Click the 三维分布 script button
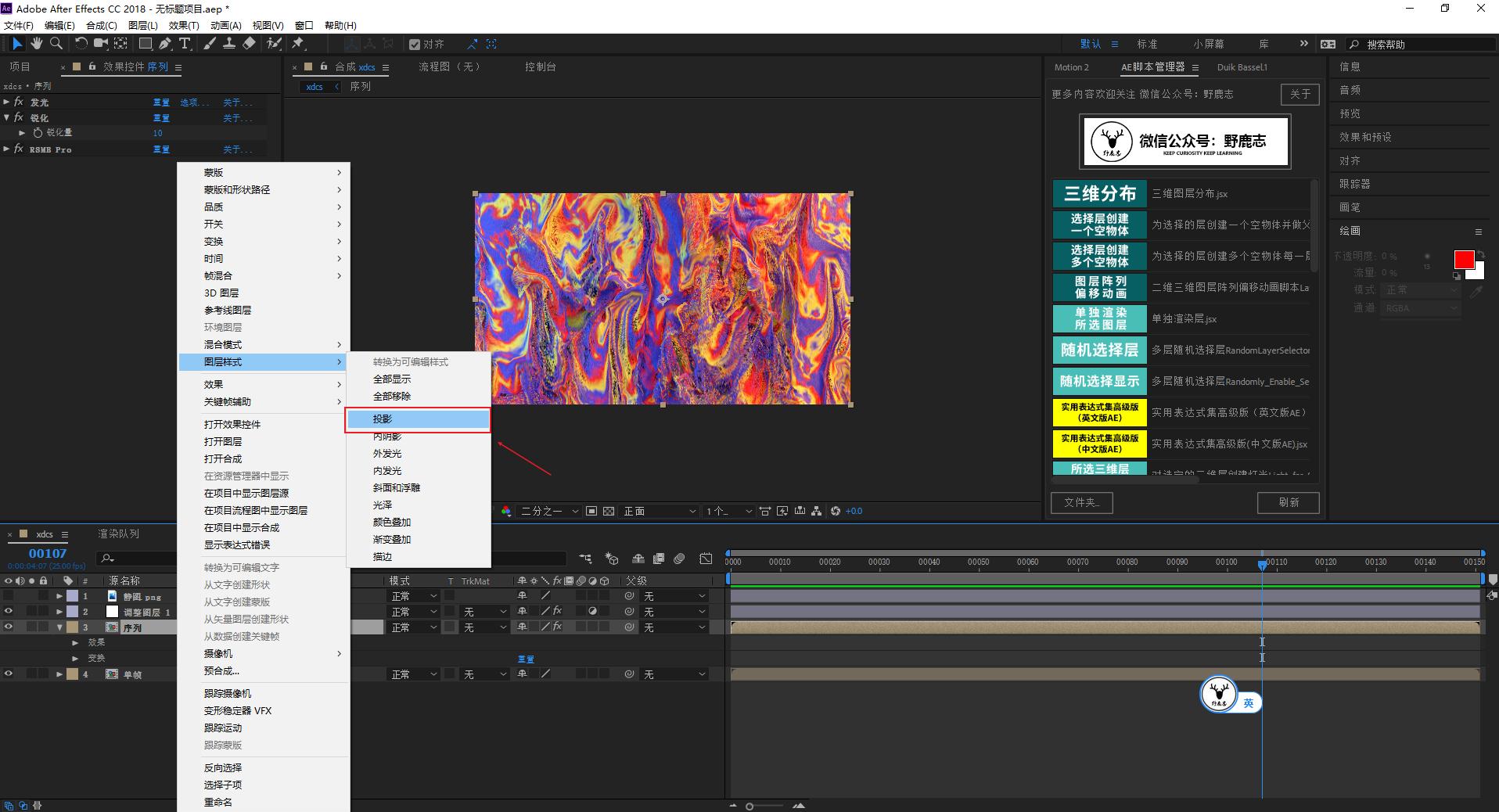 (1099, 193)
